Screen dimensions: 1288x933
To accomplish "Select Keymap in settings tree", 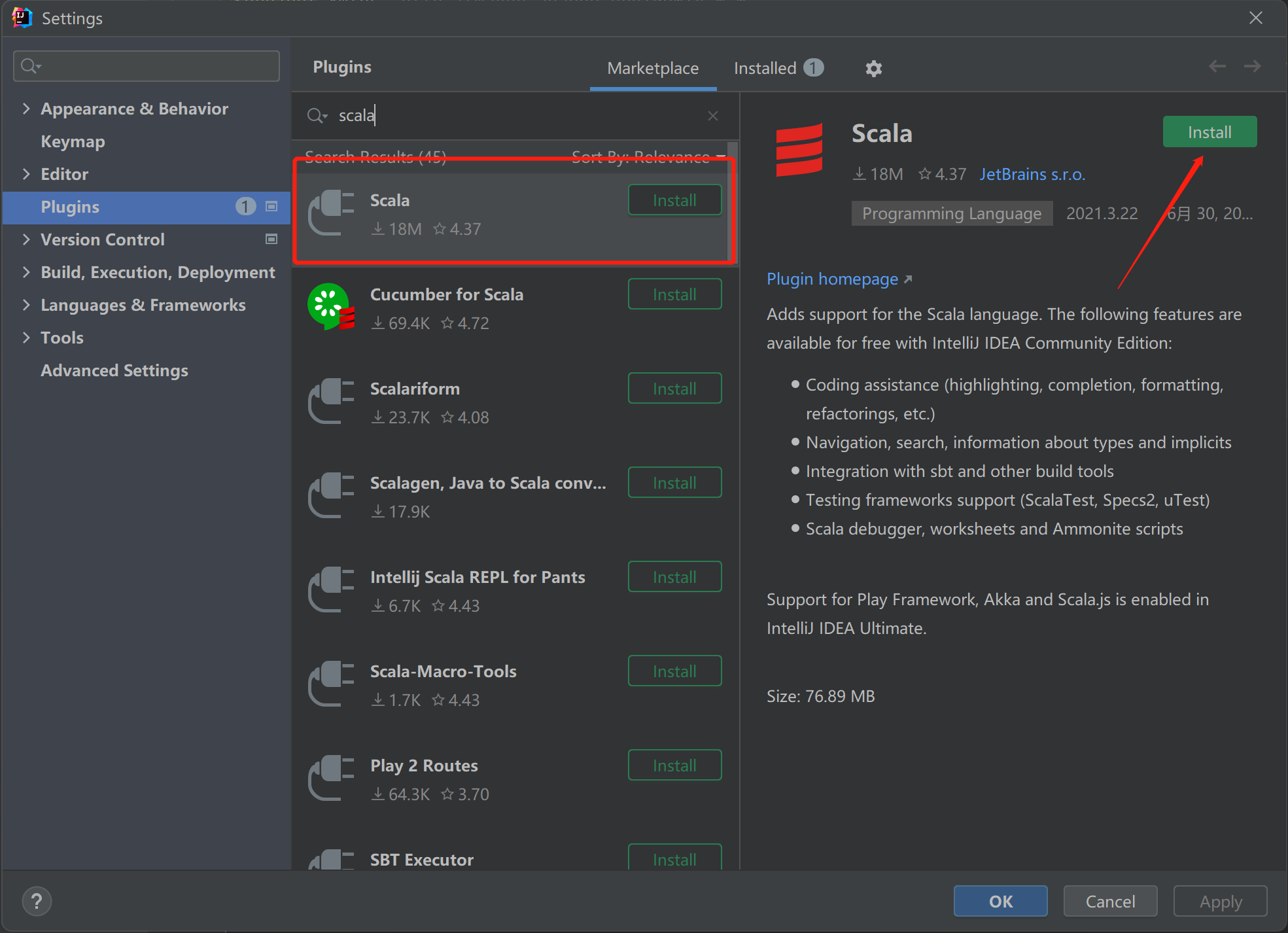I will 73,141.
